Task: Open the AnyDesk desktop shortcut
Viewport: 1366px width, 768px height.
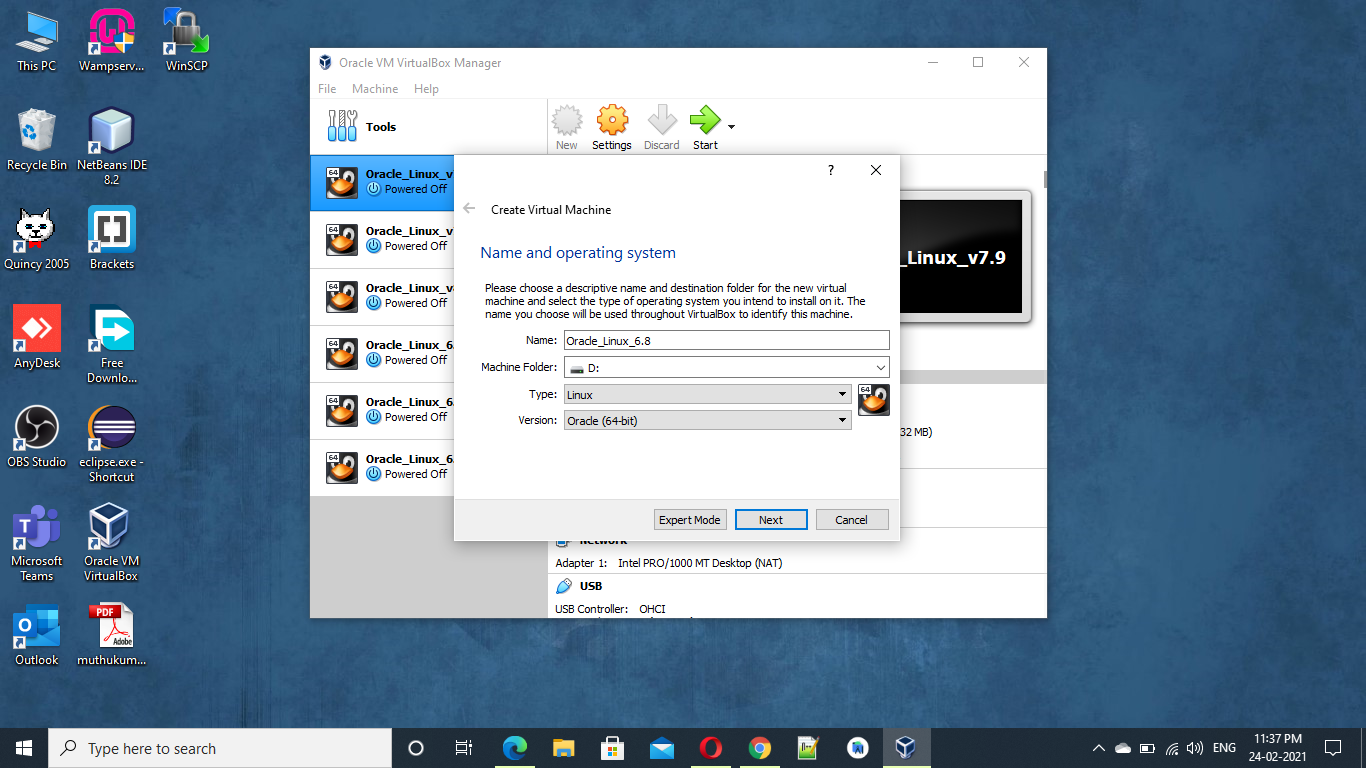Action: [37, 337]
